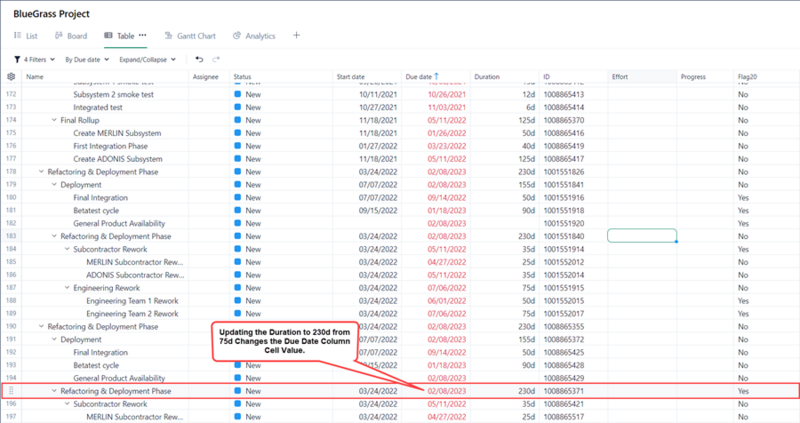The height and width of the screenshot is (423, 800).
Task: Collapse Subcontractor Rework row 196
Action: point(67,404)
